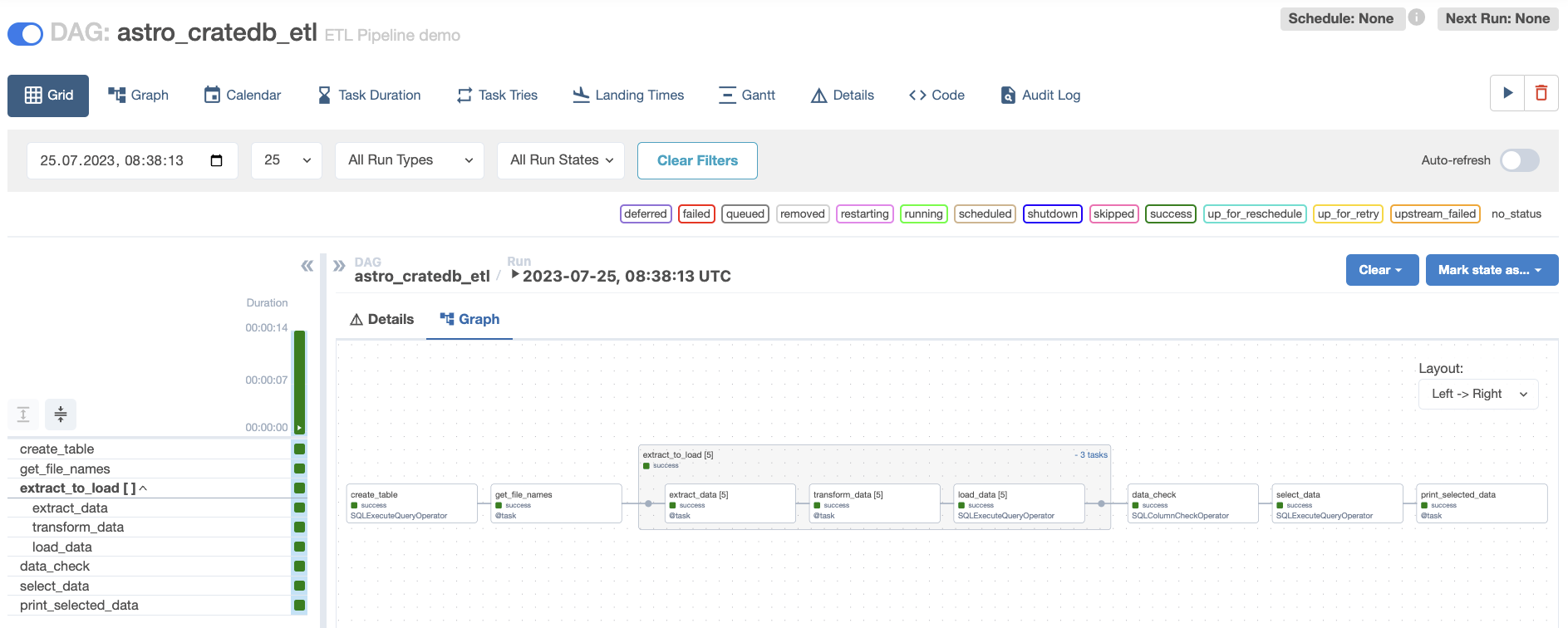Viewport: 1568px width, 628px height.
Task: Click the skipped status legend badge
Action: [1113, 214]
